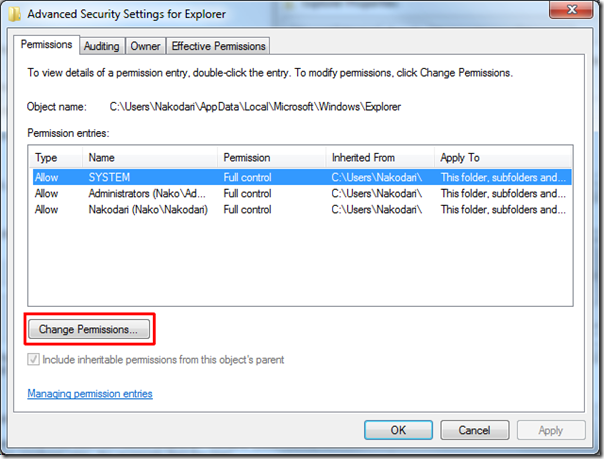Switch to the Permissions tab

(48, 45)
